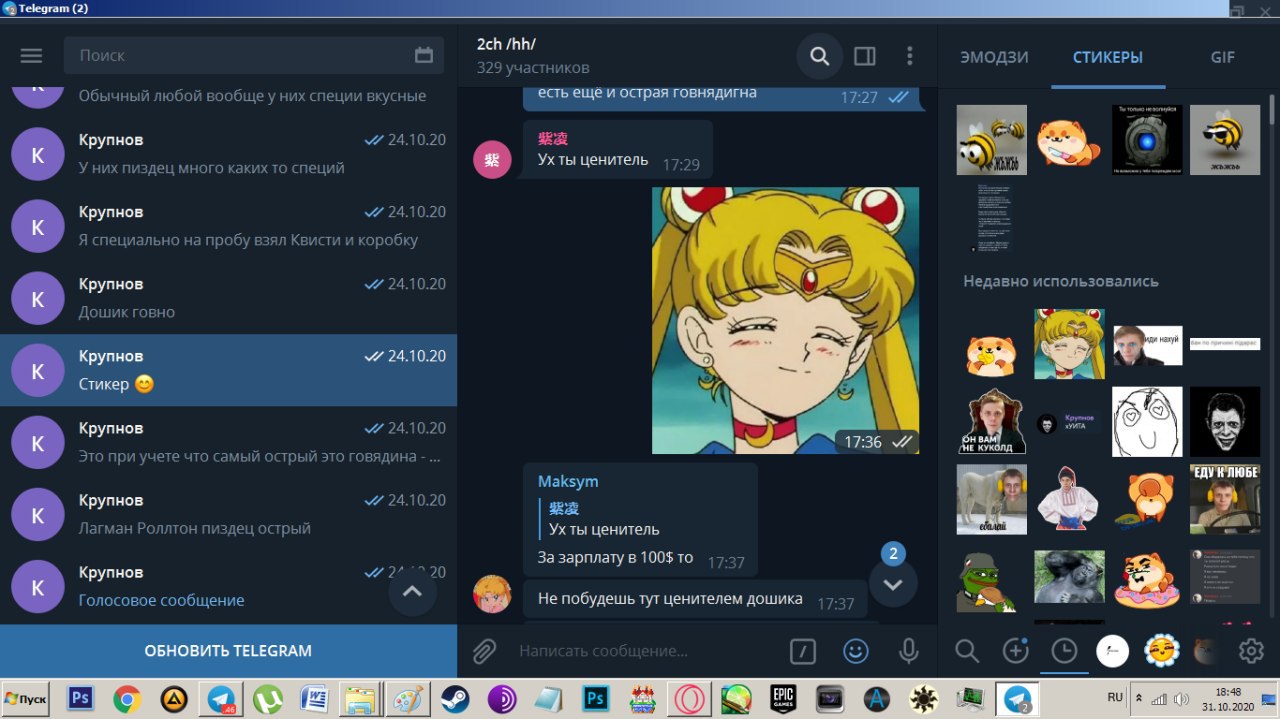Open the 紫 user avatar in chat
1280x719 pixels.
[492, 159]
